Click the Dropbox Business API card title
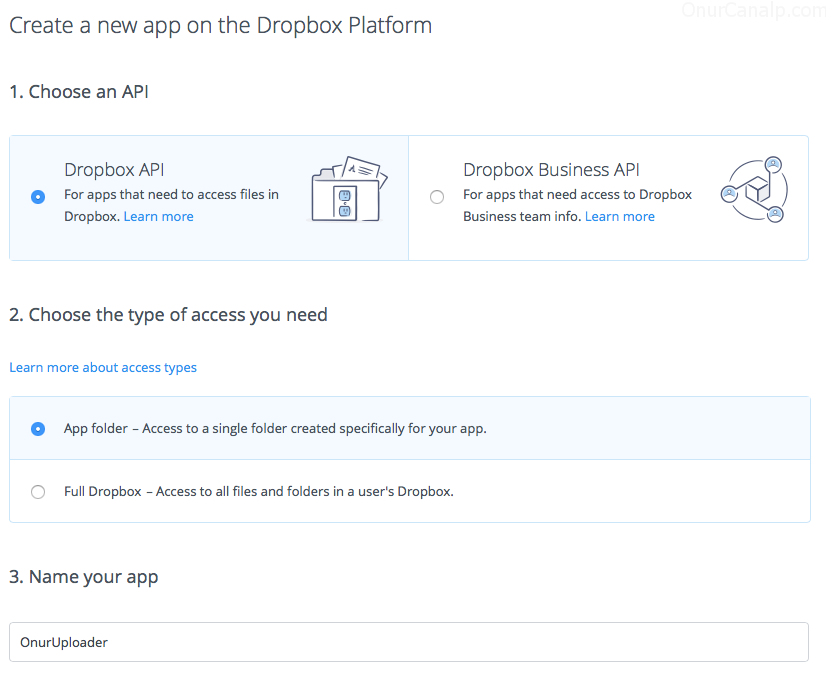The height and width of the screenshot is (693, 826). (552, 170)
